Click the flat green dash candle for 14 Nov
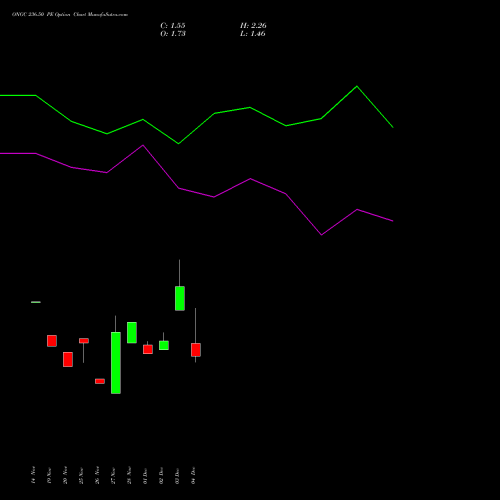 pyautogui.click(x=36, y=302)
